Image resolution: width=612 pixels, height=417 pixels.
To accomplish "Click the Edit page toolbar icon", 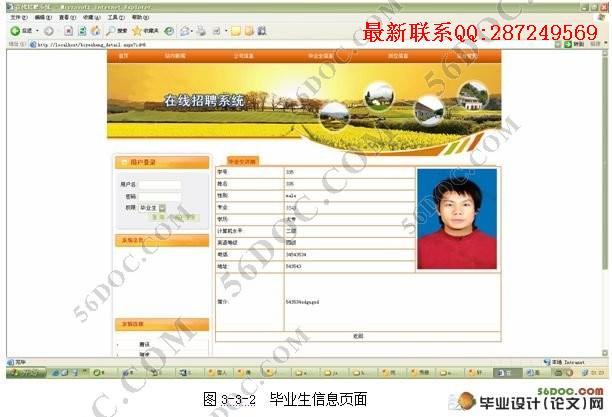I will (x=217, y=31).
